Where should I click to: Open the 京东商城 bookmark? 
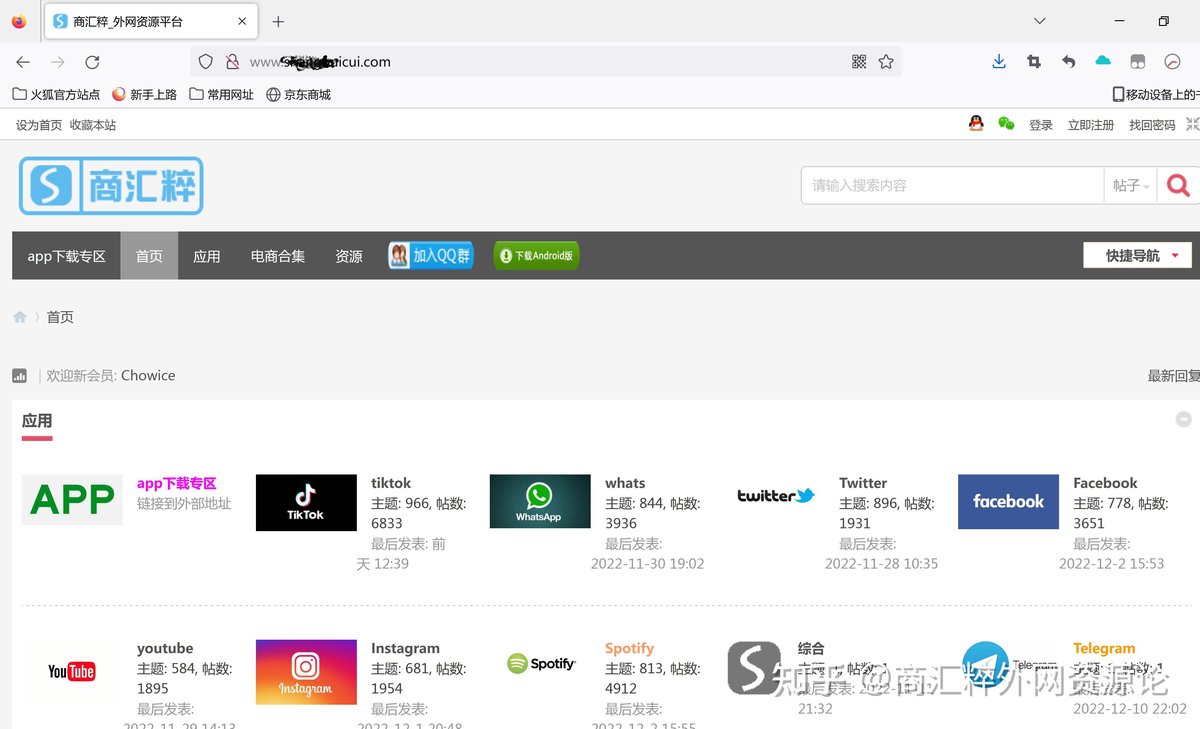click(298, 94)
